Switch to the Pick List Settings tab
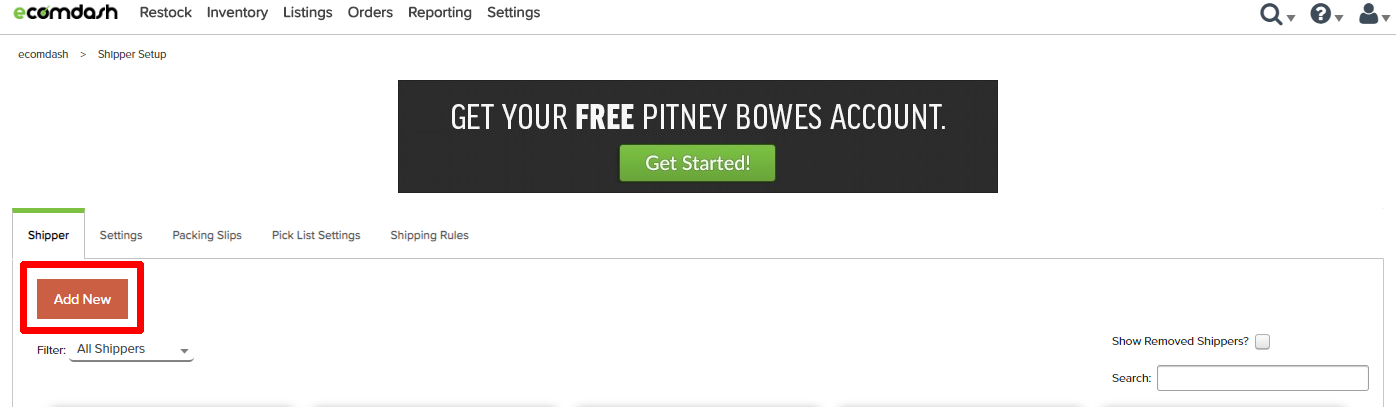Screen dimensions: 1396x407 tap(316, 235)
